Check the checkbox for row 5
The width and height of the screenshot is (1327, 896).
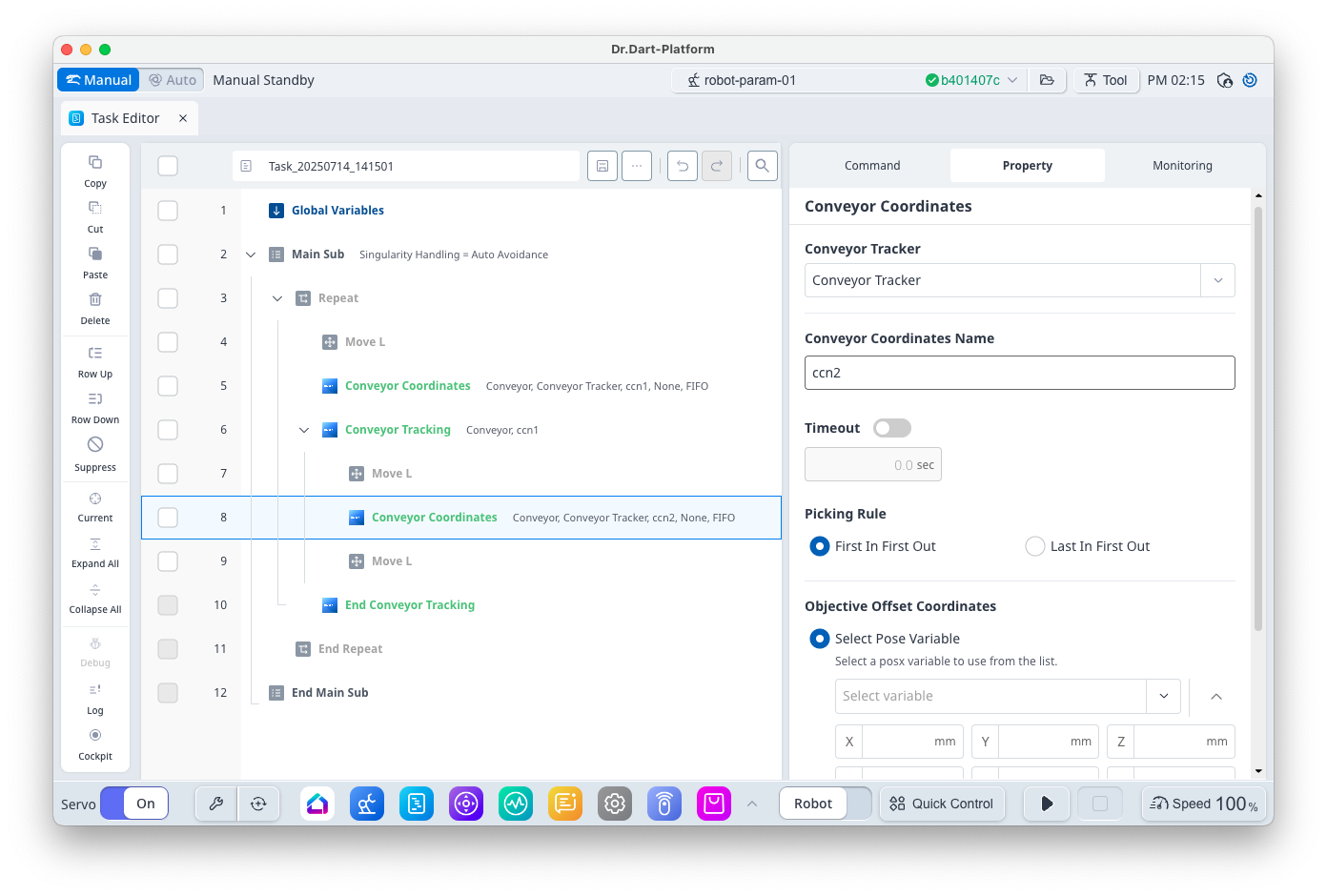pyautogui.click(x=168, y=386)
